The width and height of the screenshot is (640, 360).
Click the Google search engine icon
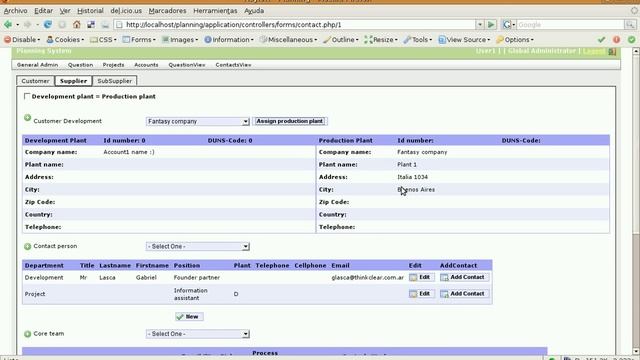tap(507, 24)
